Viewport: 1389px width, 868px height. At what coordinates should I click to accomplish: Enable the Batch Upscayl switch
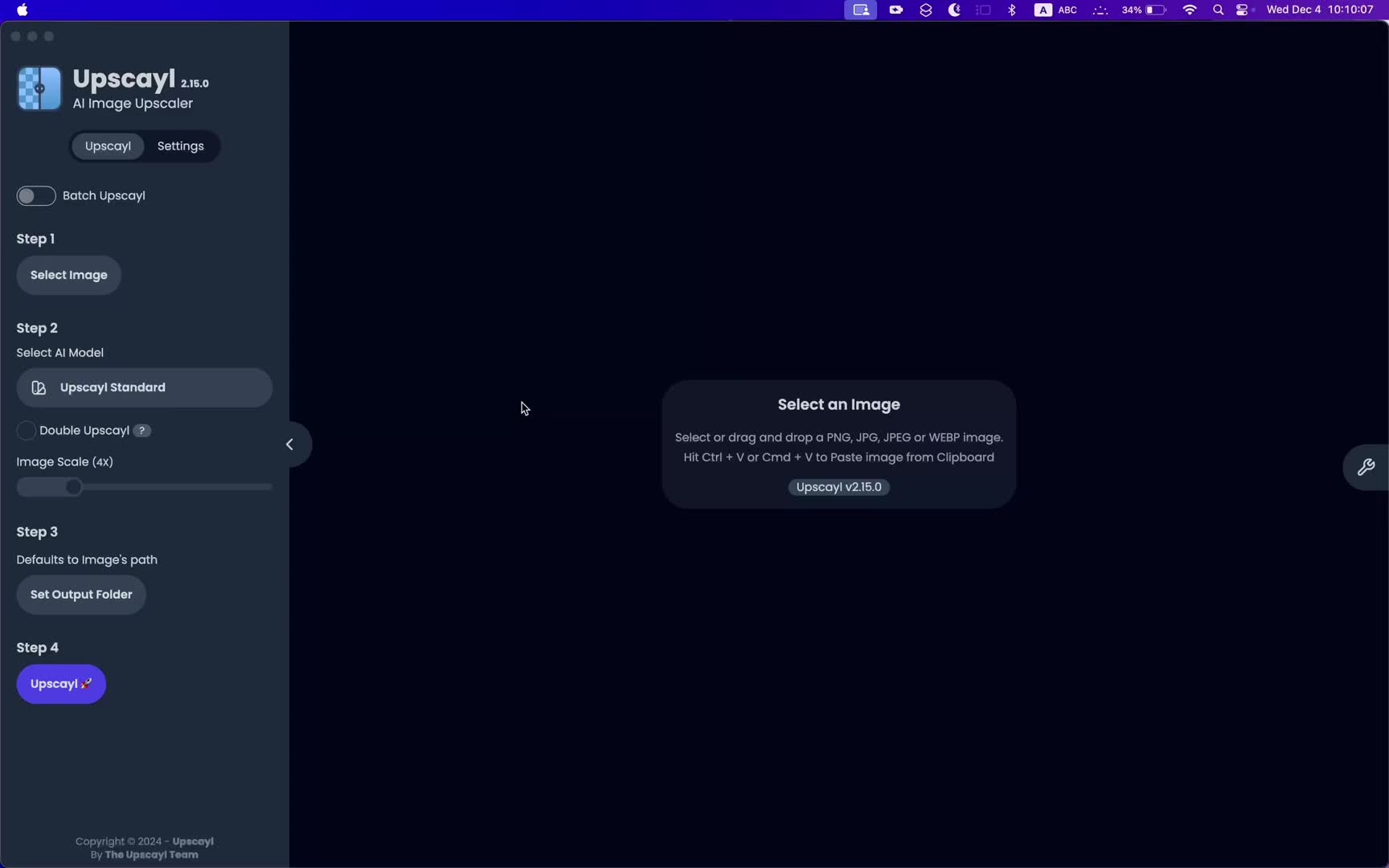click(36, 196)
